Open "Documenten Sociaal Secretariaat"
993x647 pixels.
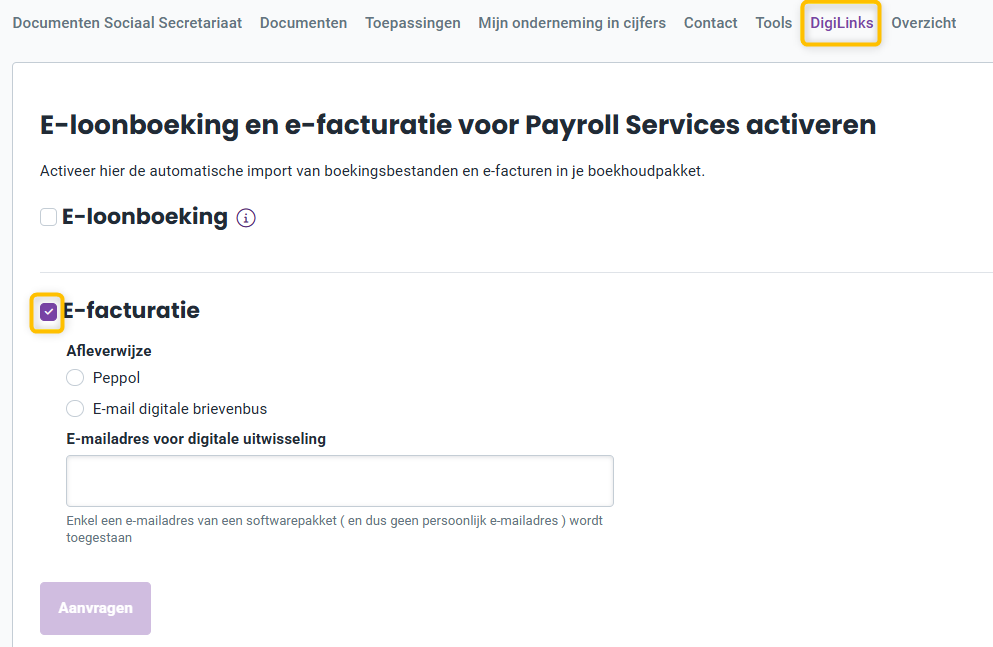127,22
